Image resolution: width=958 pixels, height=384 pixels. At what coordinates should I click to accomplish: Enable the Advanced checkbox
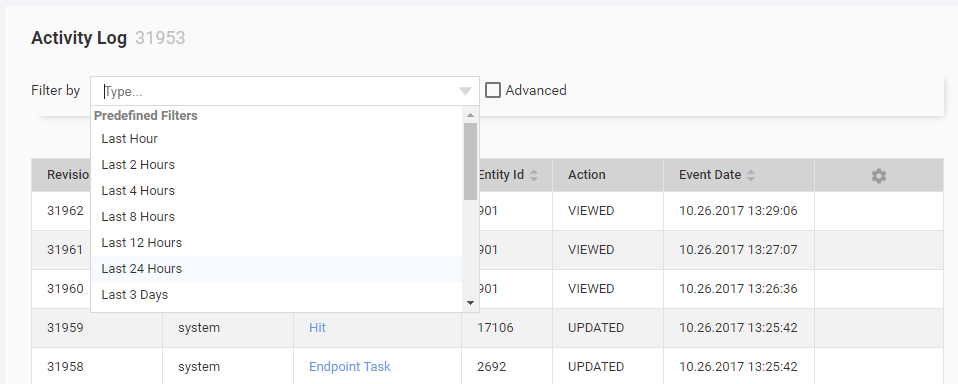click(x=492, y=90)
